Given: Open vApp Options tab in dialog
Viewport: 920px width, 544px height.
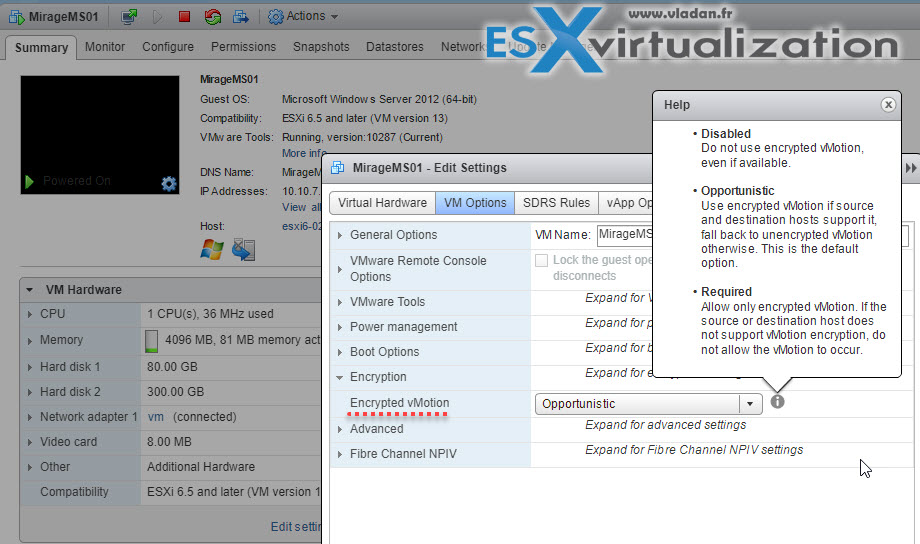Looking at the screenshot, I should point(626,202).
